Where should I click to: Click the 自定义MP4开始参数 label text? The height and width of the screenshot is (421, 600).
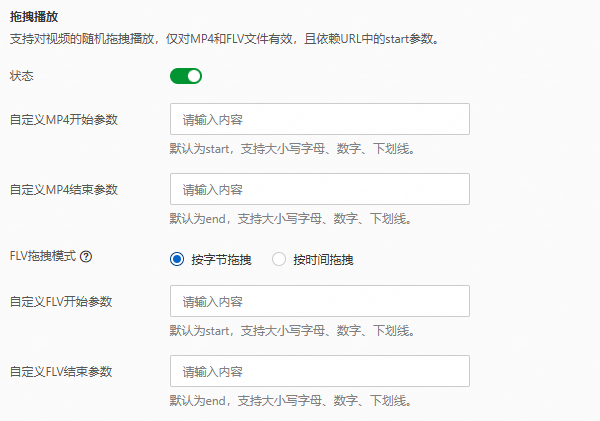coord(62,120)
